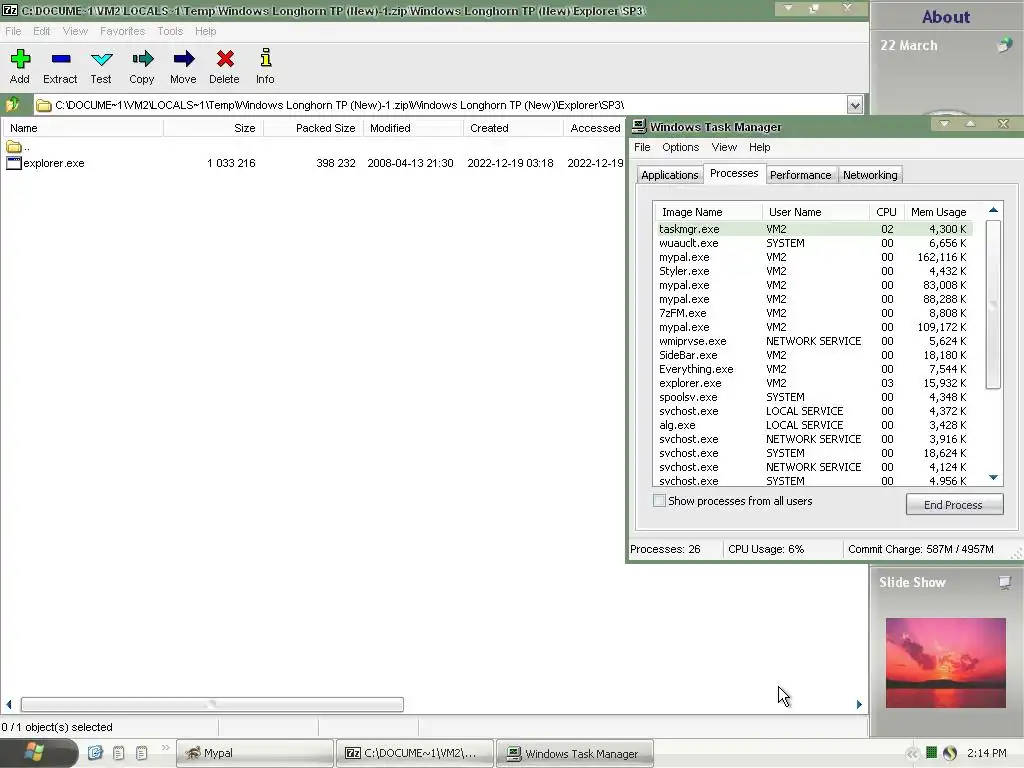Click Task Manager title bar computer icon
1024x768 pixels.
pyautogui.click(x=639, y=127)
